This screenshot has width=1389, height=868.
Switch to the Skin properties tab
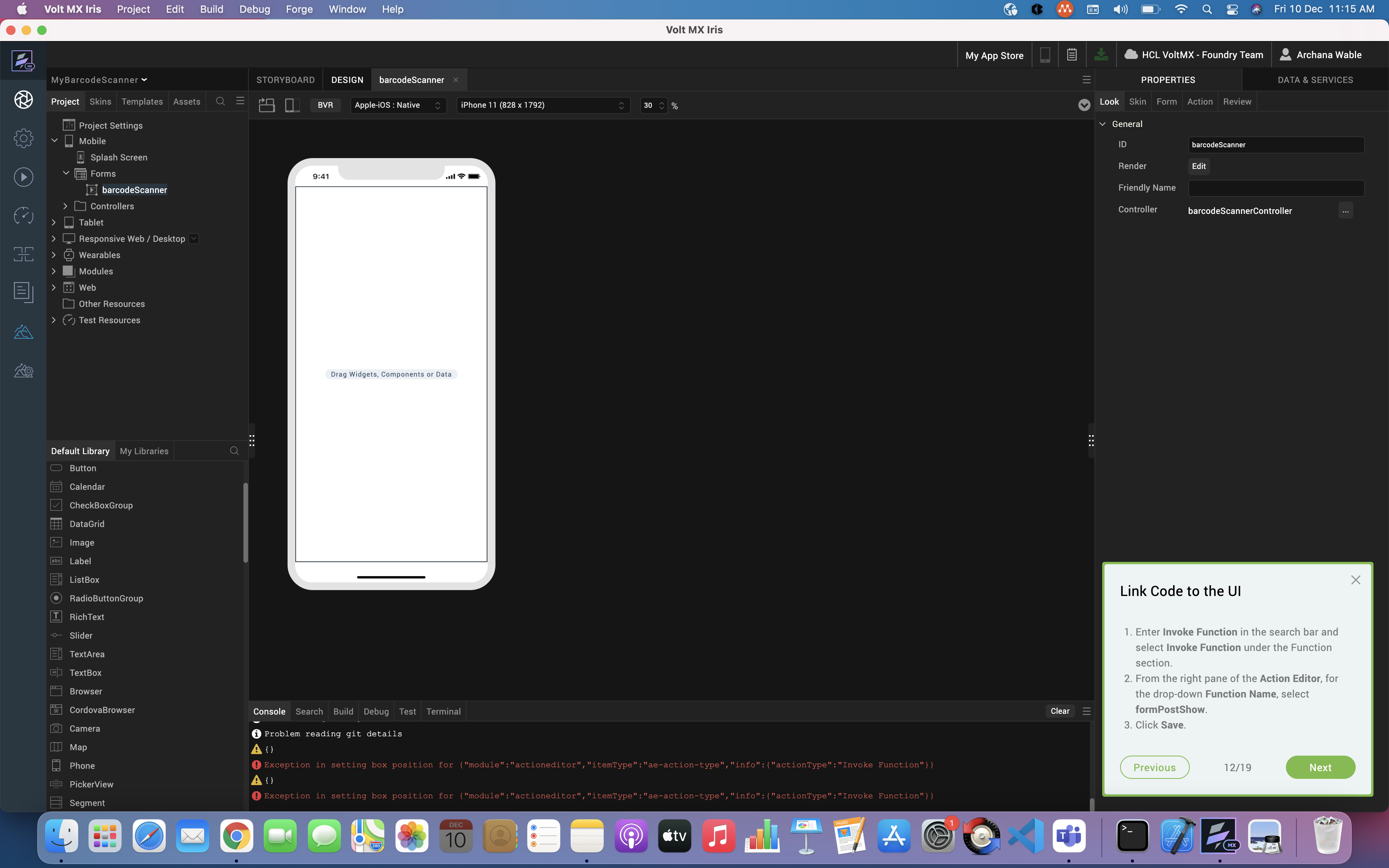[1137, 102]
